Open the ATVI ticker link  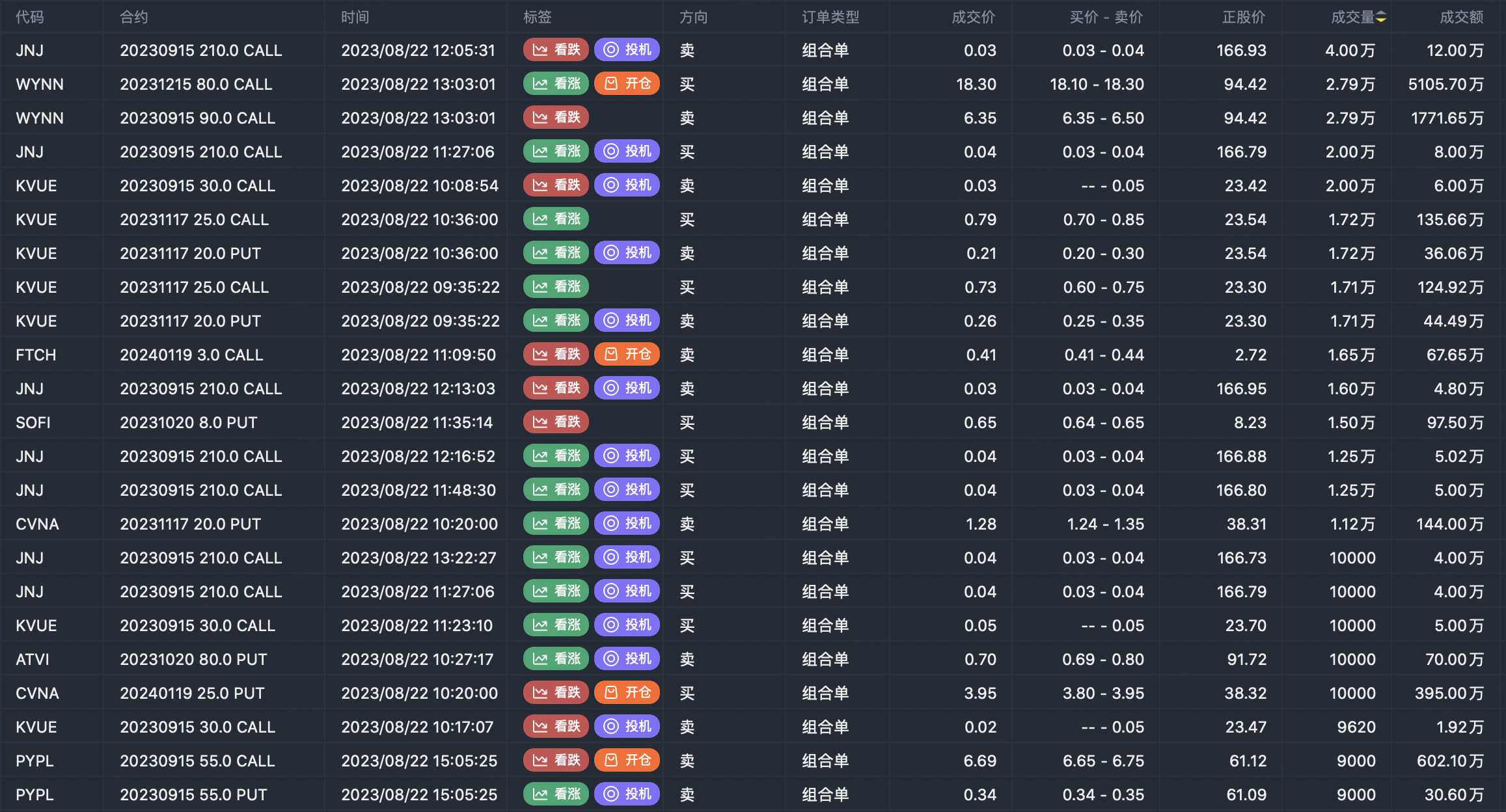click(33, 659)
